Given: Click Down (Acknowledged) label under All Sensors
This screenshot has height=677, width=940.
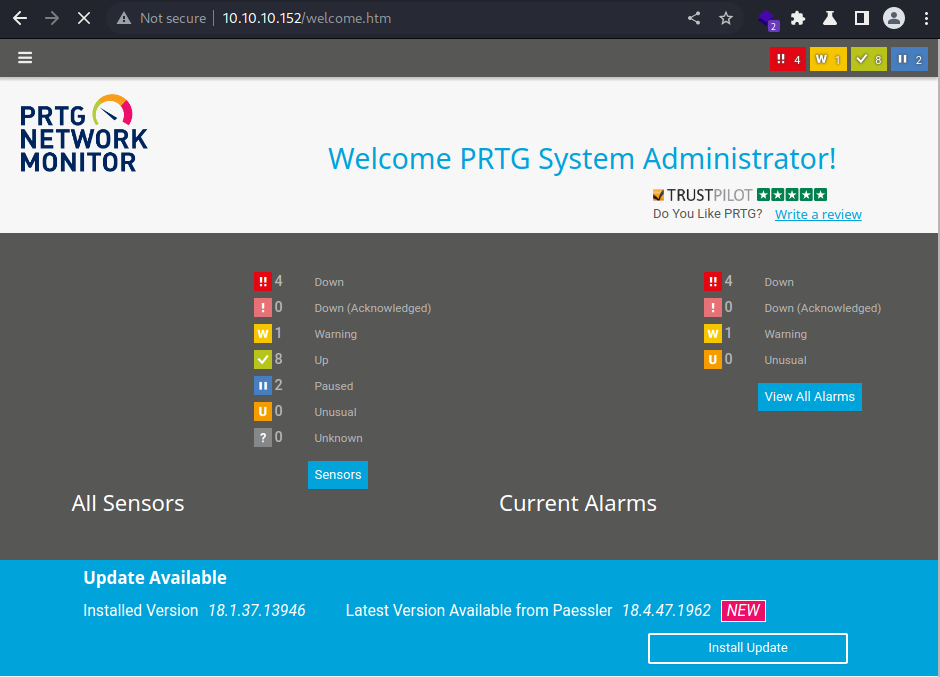Looking at the screenshot, I should (x=372, y=308).
